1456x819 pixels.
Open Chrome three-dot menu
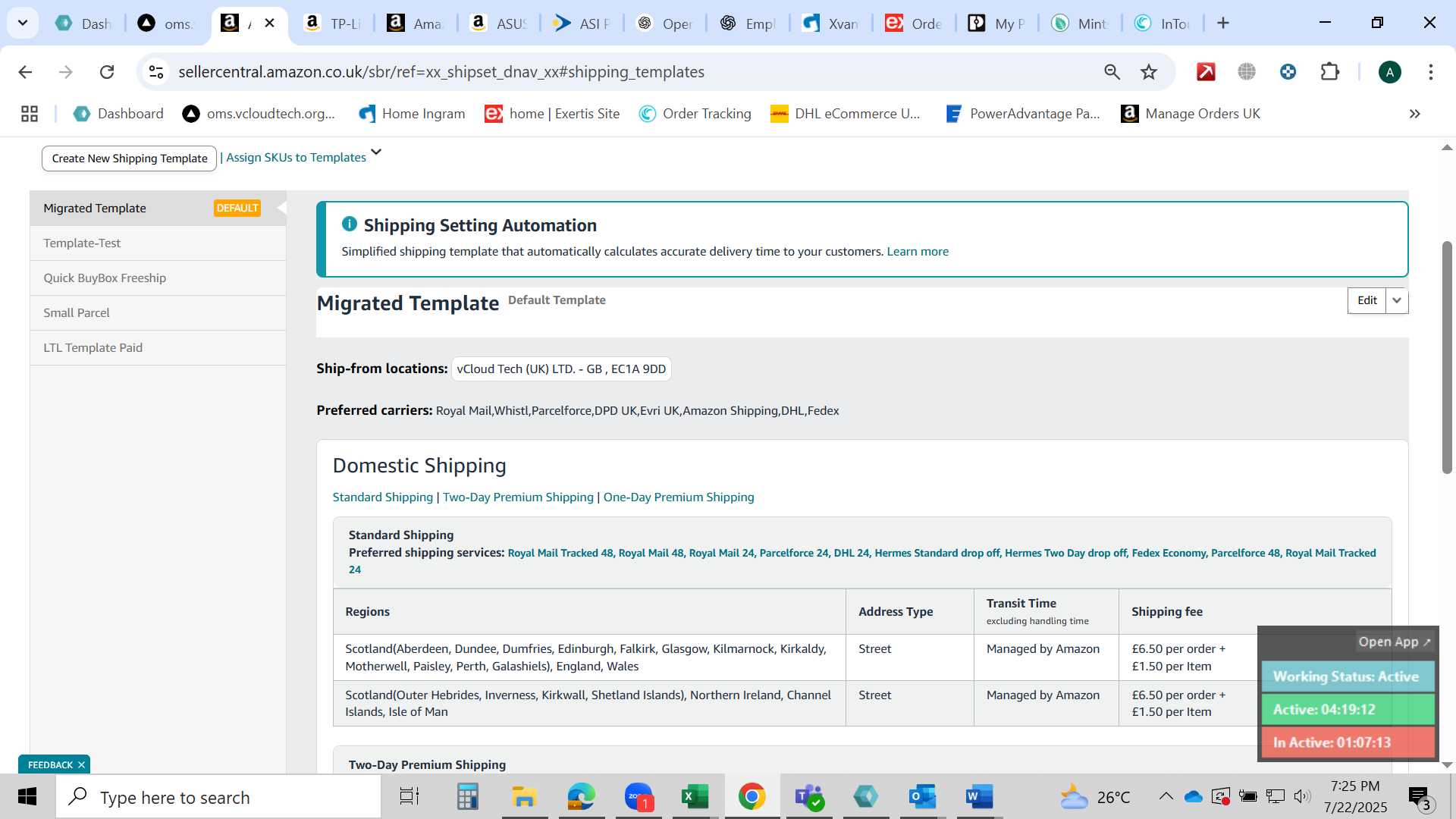click(x=1430, y=72)
